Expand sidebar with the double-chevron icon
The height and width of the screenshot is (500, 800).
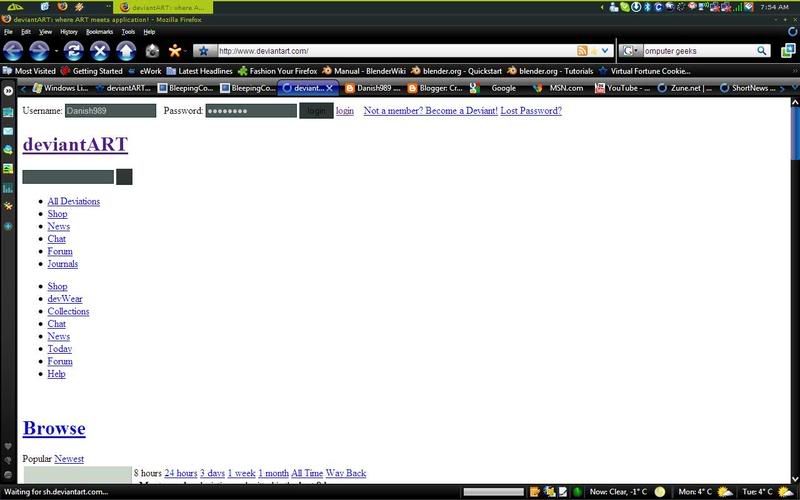(8, 91)
